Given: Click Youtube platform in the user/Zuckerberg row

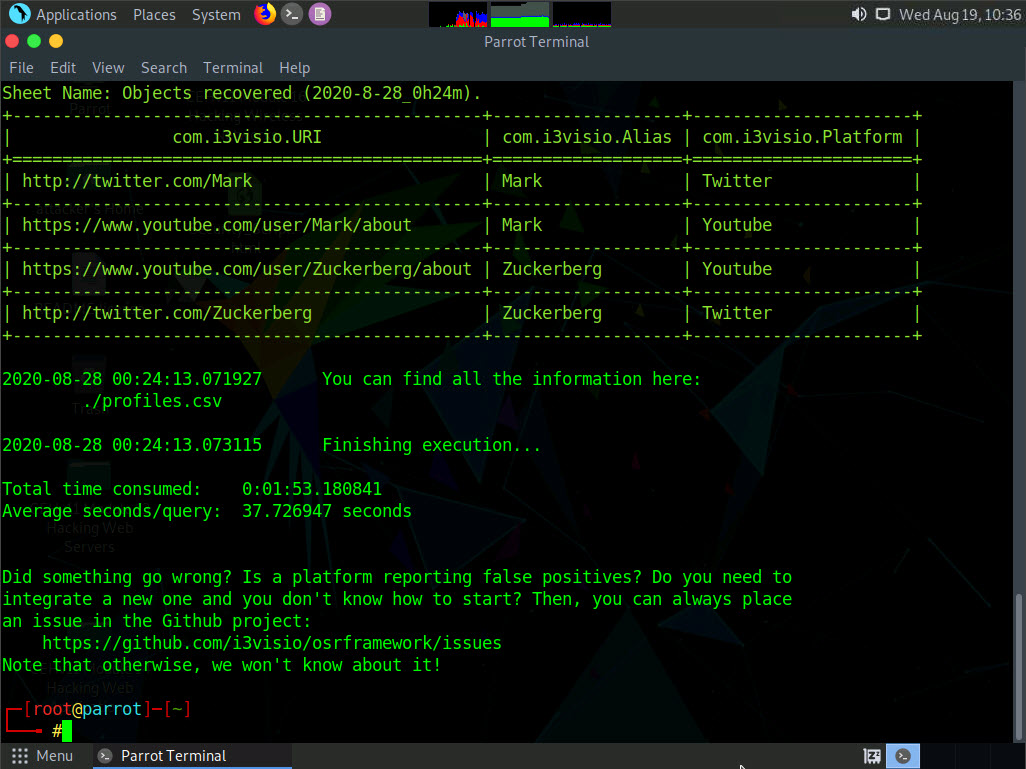Looking at the screenshot, I should tap(737, 268).
